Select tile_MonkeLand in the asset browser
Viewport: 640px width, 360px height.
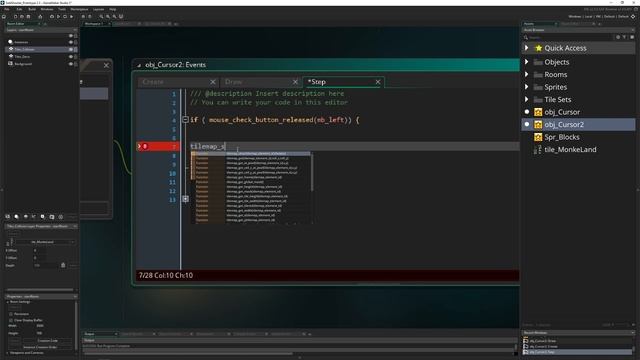click(570, 150)
